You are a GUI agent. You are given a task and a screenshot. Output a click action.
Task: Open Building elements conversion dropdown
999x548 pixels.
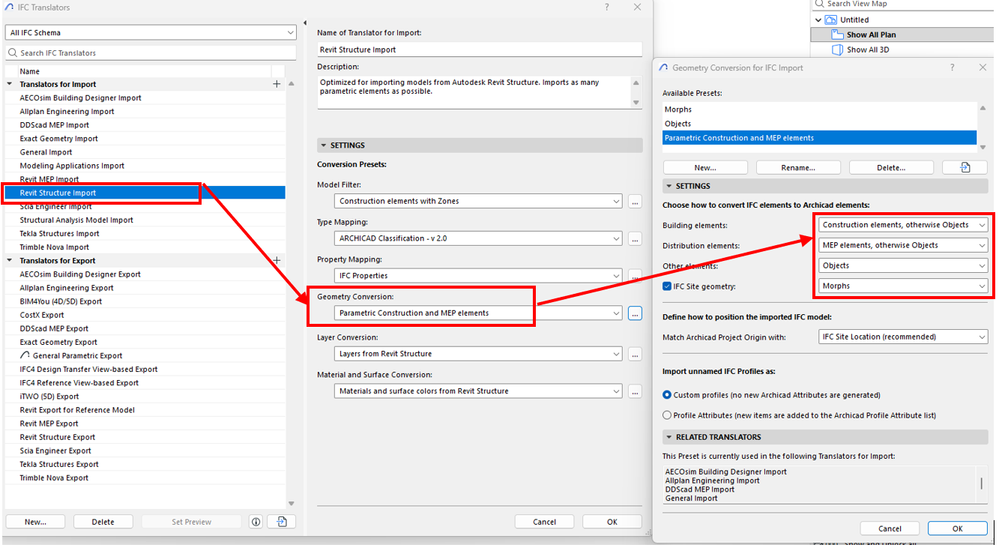click(x=903, y=225)
